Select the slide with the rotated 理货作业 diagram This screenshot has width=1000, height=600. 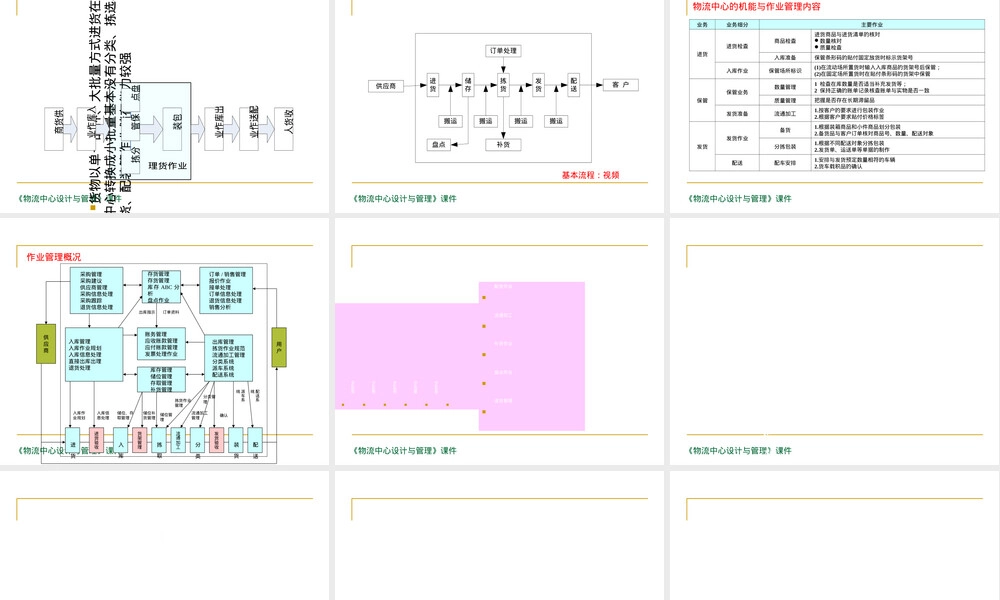click(165, 106)
